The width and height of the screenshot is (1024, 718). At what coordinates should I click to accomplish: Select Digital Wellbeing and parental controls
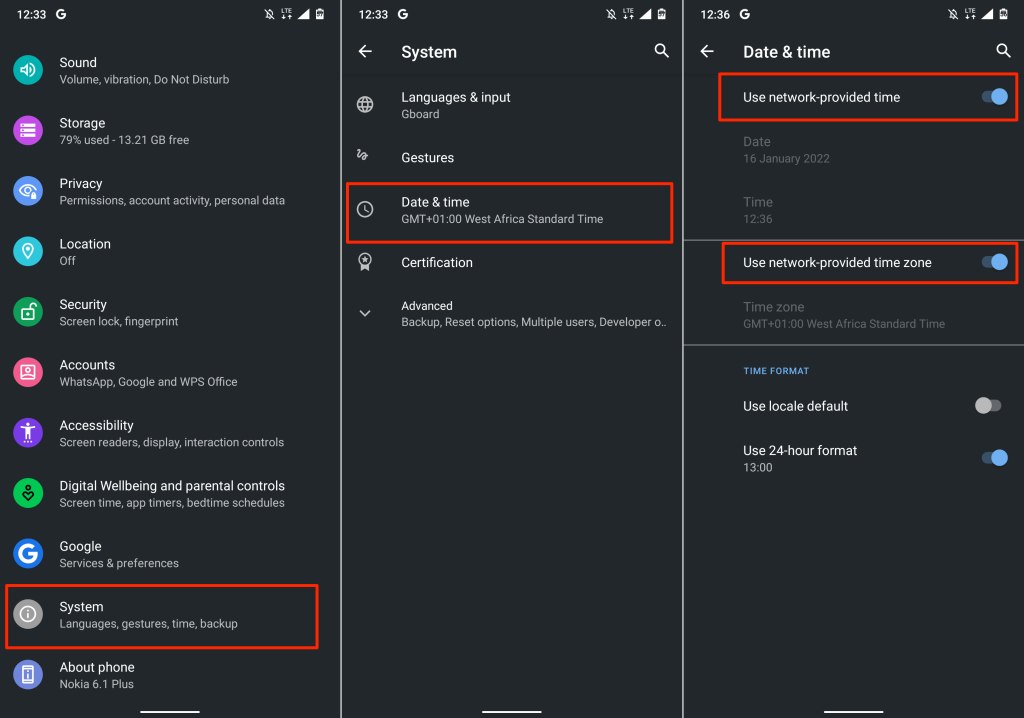172,494
